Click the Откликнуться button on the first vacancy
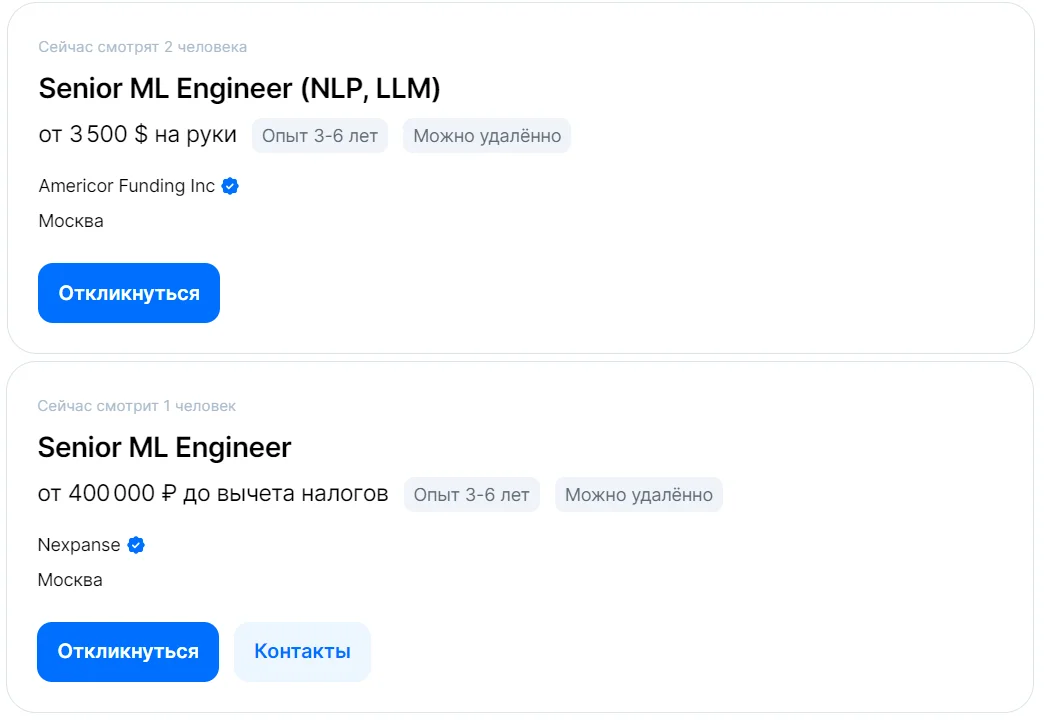 tap(128, 292)
